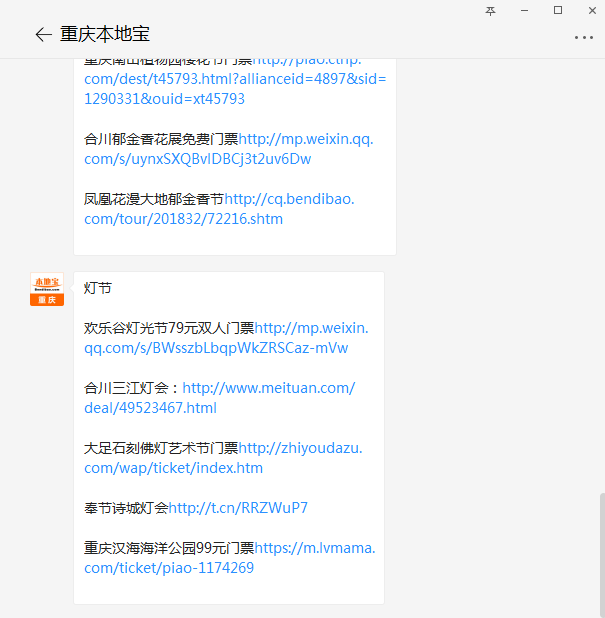The image size is (605, 618).
Task: Open the t.cn/RRZWuP7 short link
Action: pos(238,508)
